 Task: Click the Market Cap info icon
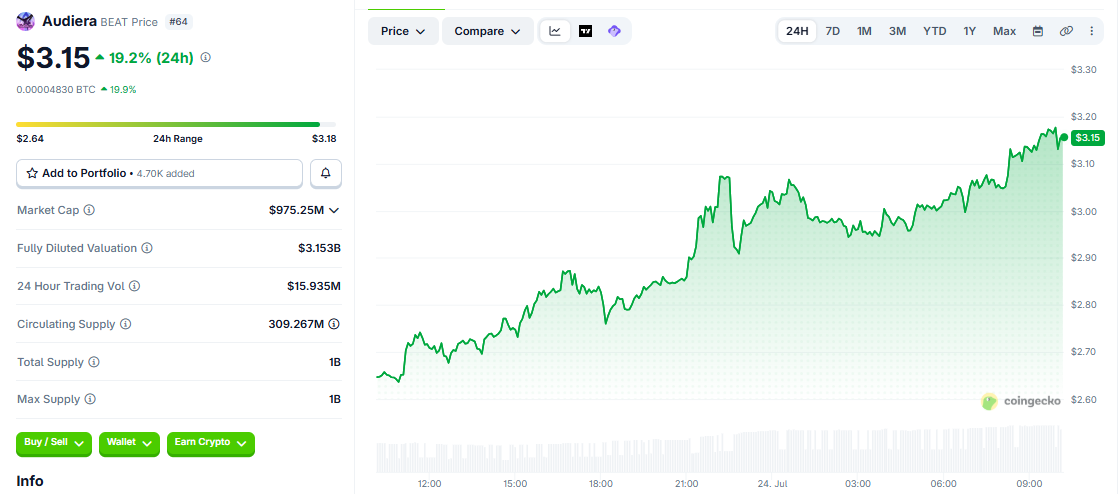pos(89,210)
